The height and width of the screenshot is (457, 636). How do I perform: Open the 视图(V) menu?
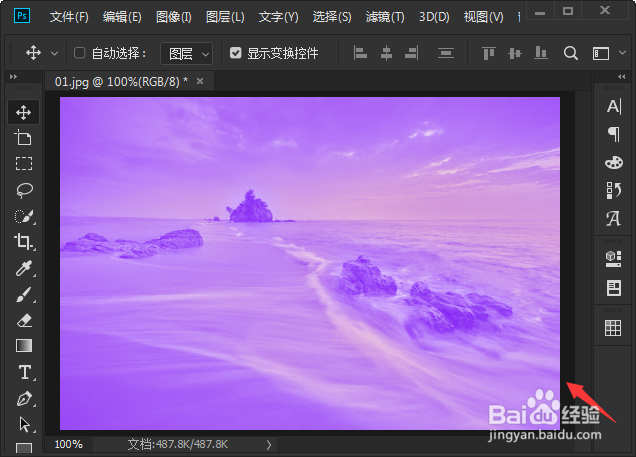tap(483, 17)
